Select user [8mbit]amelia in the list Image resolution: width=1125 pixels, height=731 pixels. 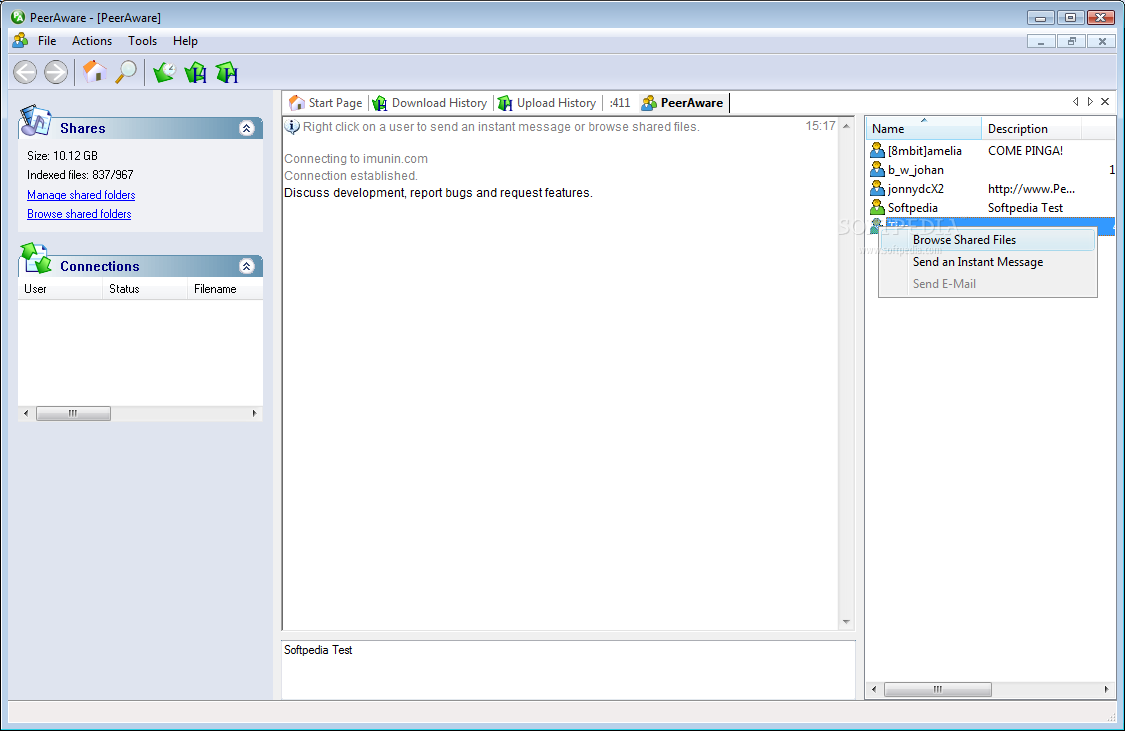coord(925,151)
